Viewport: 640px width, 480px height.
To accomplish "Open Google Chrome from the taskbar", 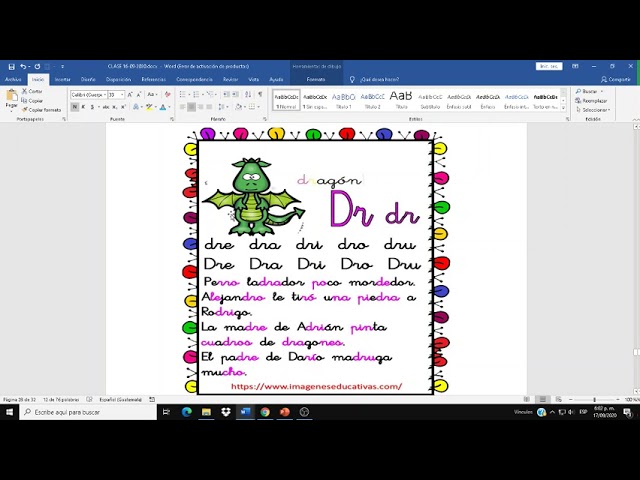I will 265,412.
